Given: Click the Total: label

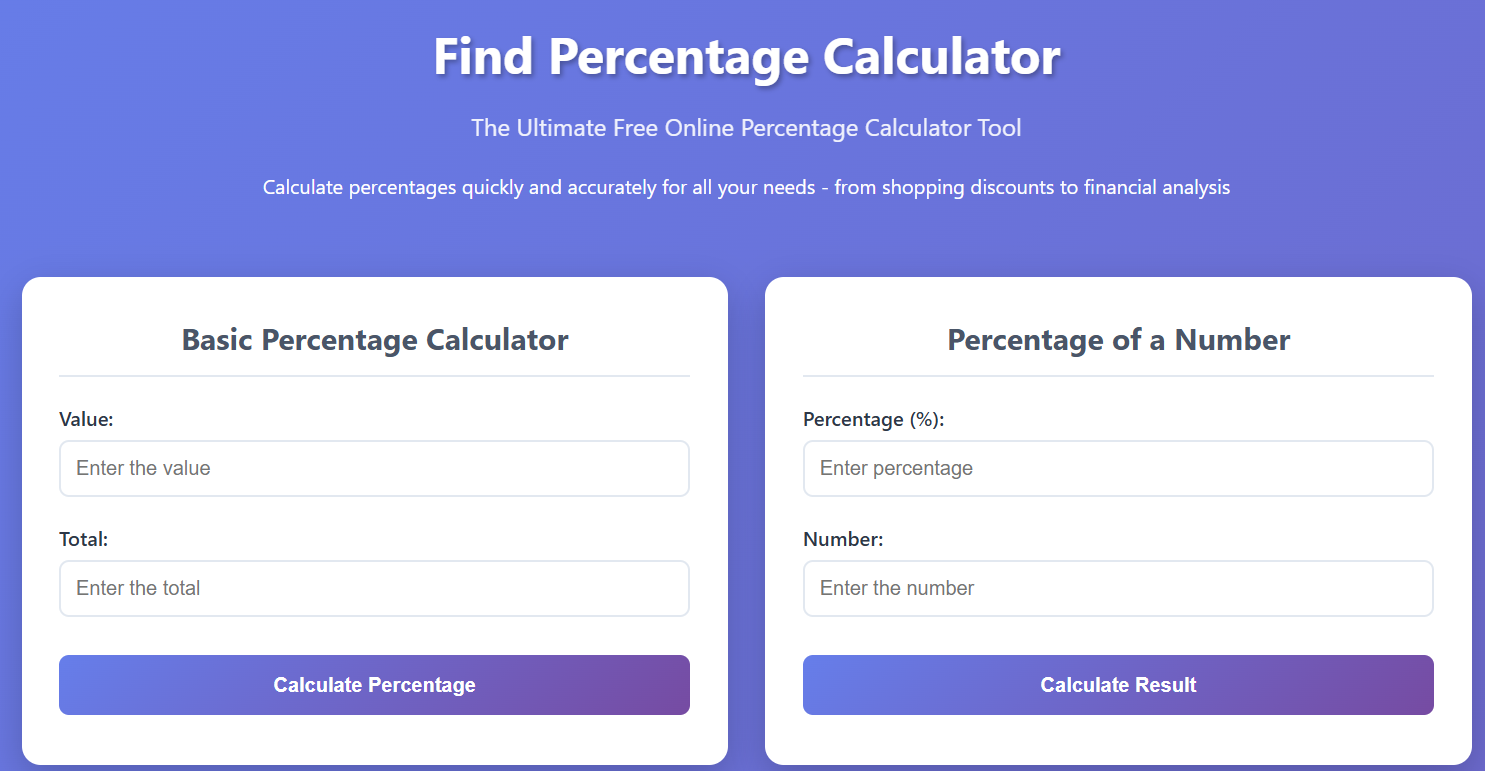Looking at the screenshot, I should 83,539.
